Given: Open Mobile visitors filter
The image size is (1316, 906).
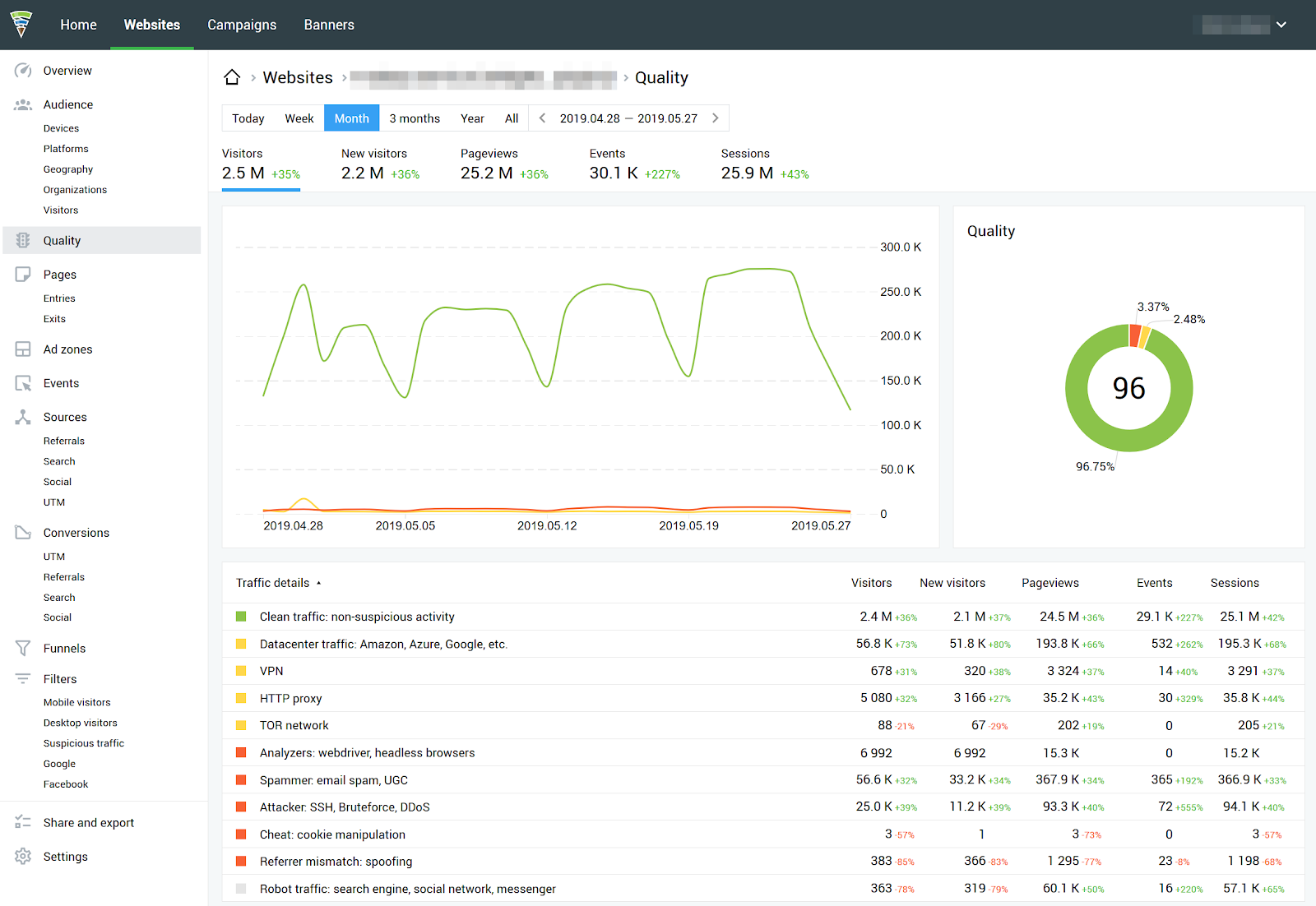Looking at the screenshot, I should [76, 702].
